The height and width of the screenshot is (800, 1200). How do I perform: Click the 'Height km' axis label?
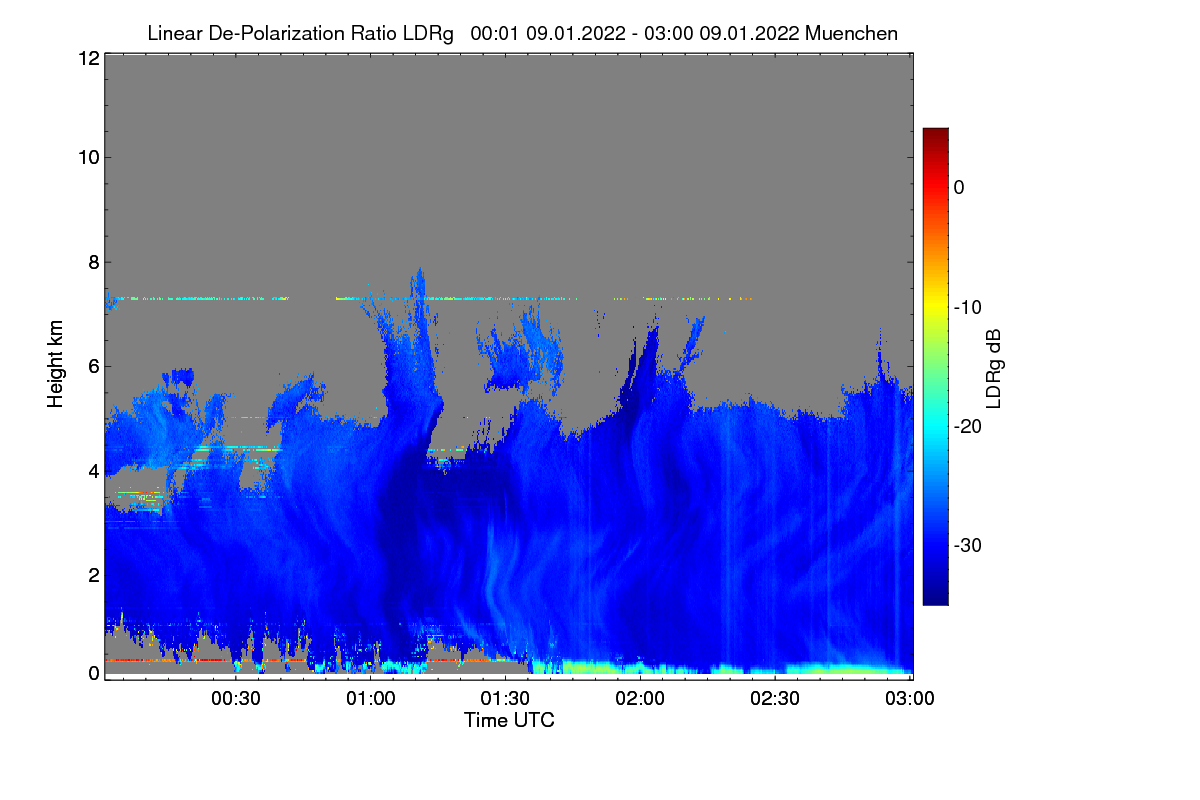click(x=56, y=364)
